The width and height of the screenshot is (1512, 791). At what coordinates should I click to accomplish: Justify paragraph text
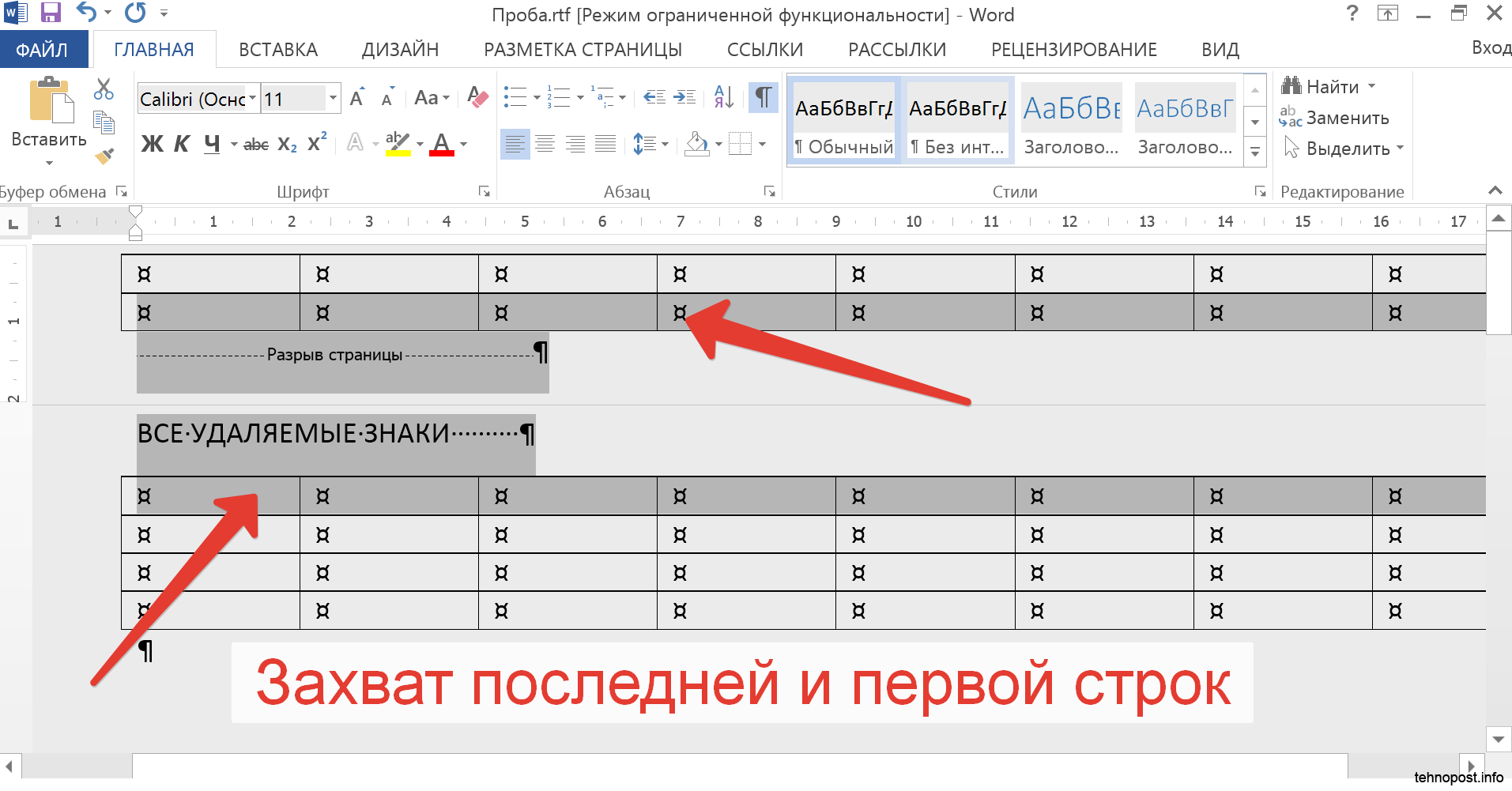point(605,144)
